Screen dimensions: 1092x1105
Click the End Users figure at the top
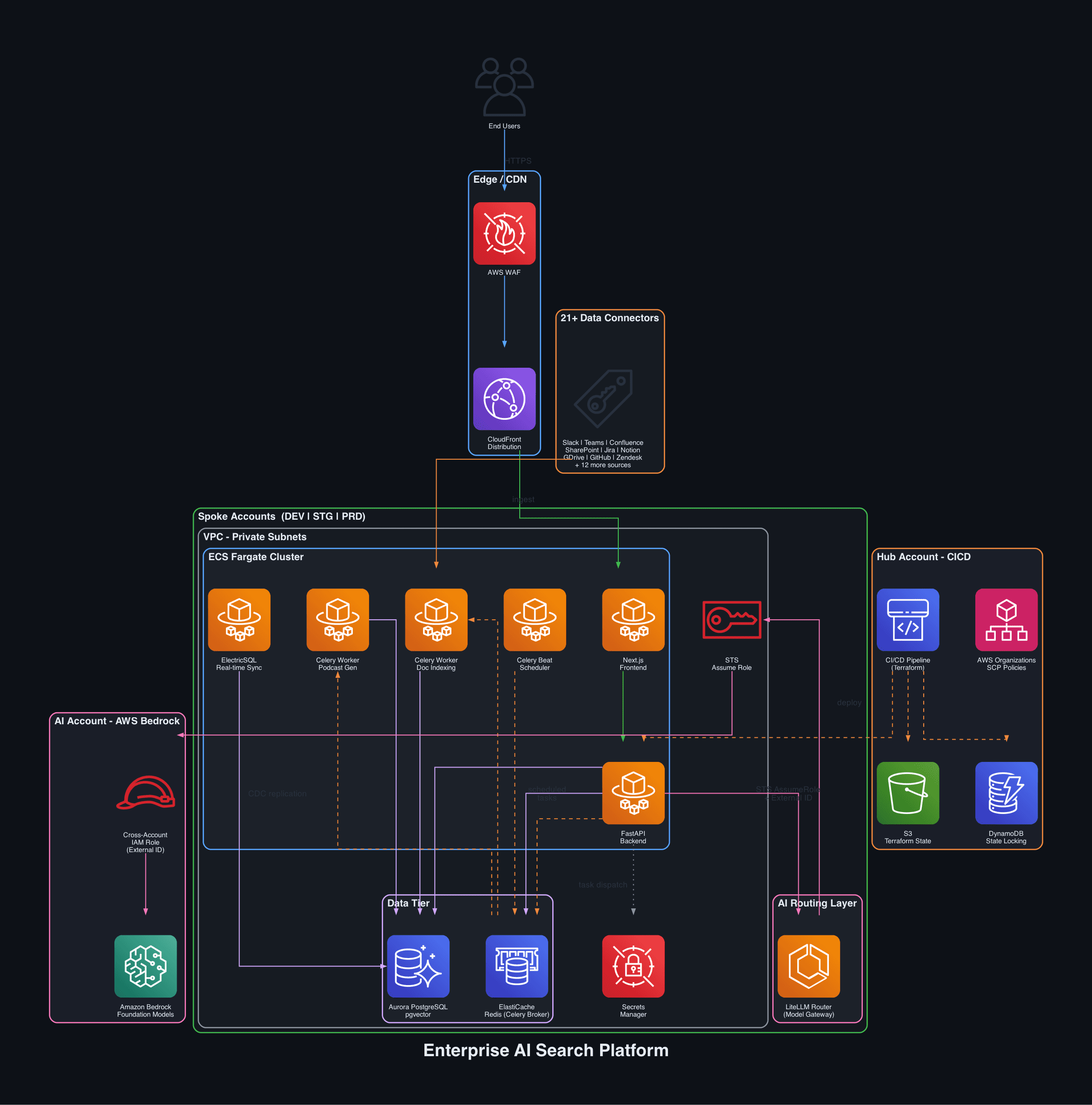click(x=504, y=86)
